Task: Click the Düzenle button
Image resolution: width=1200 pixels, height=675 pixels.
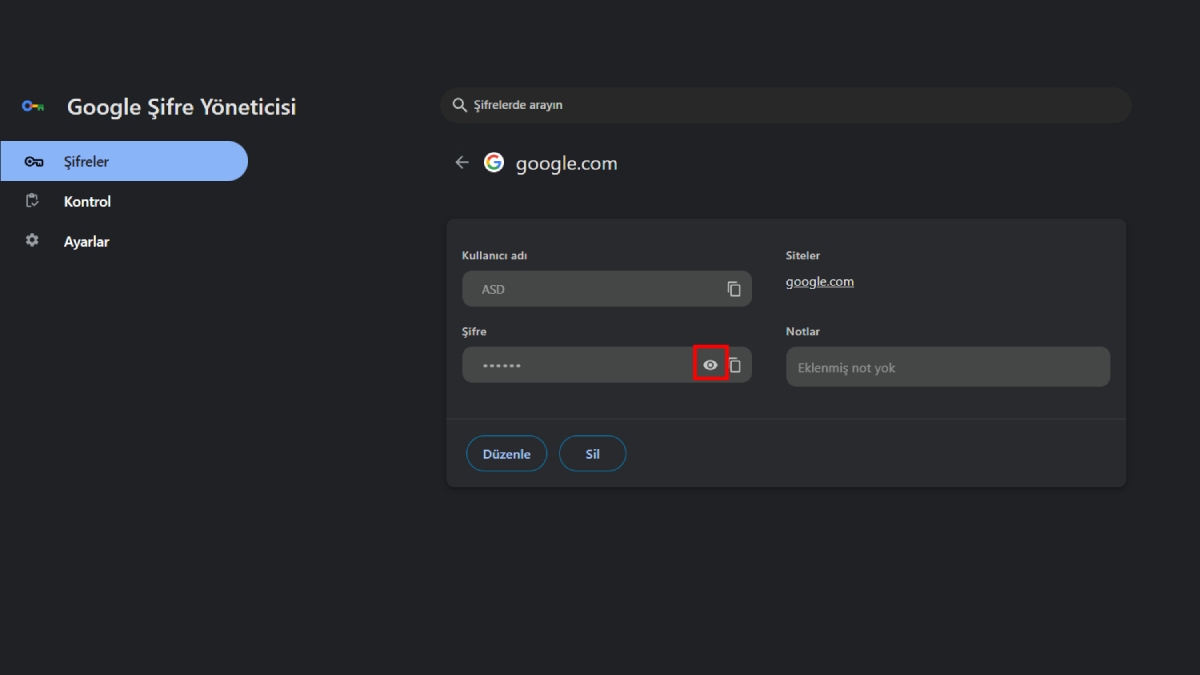Action: click(507, 454)
